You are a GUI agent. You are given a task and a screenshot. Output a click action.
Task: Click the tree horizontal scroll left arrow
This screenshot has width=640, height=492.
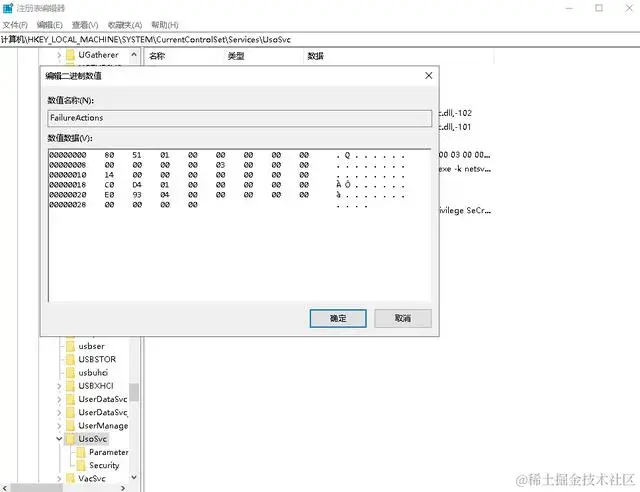[x=4, y=488]
